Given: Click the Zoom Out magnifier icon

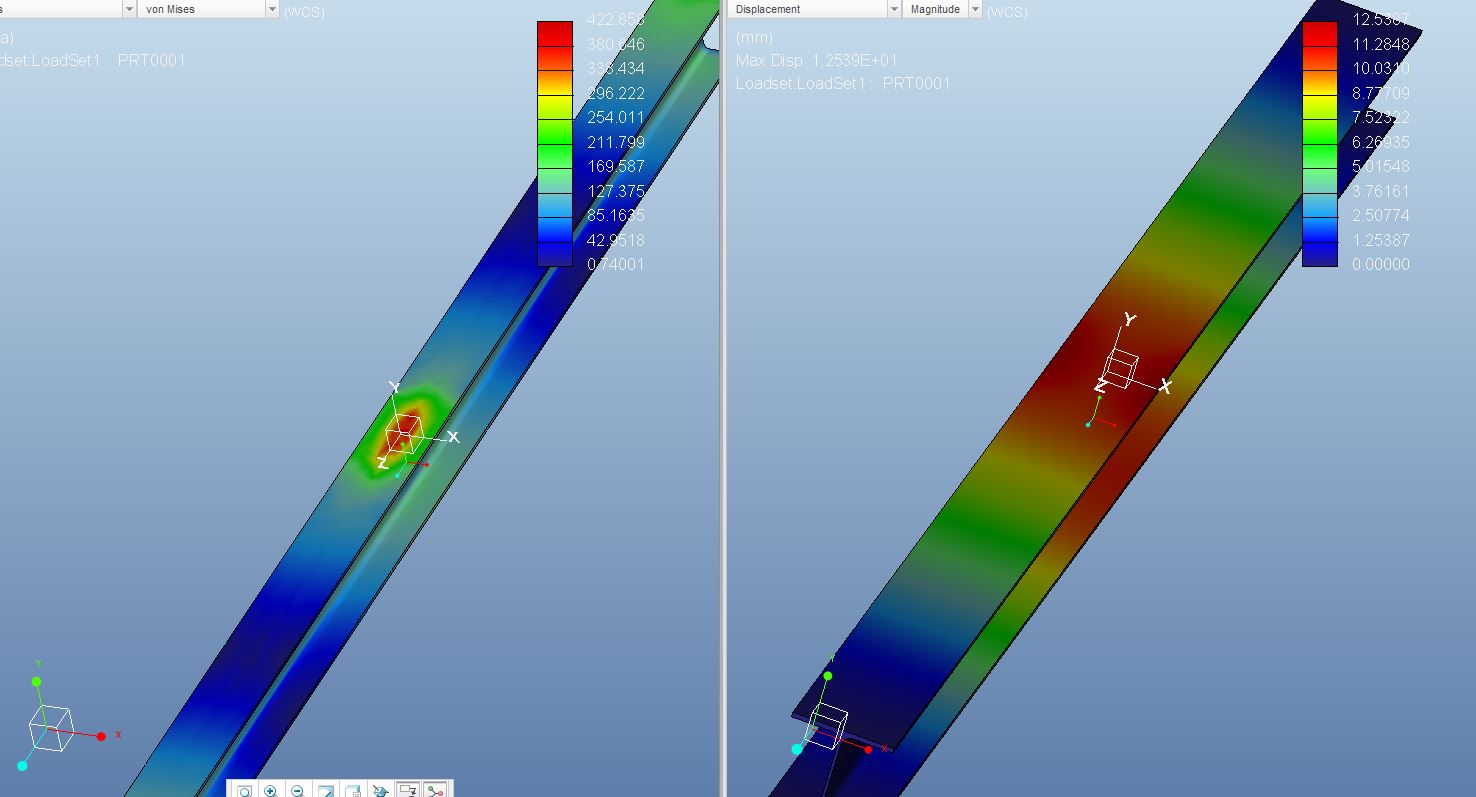Looking at the screenshot, I should click(x=297, y=790).
